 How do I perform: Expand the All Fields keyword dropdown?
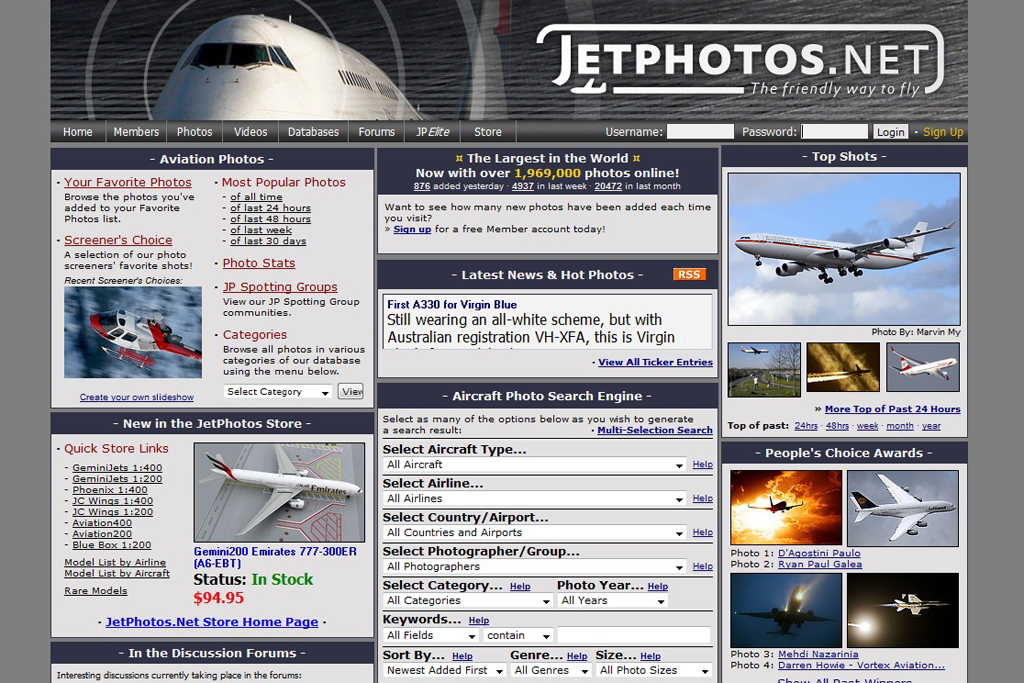[x=431, y=635]
